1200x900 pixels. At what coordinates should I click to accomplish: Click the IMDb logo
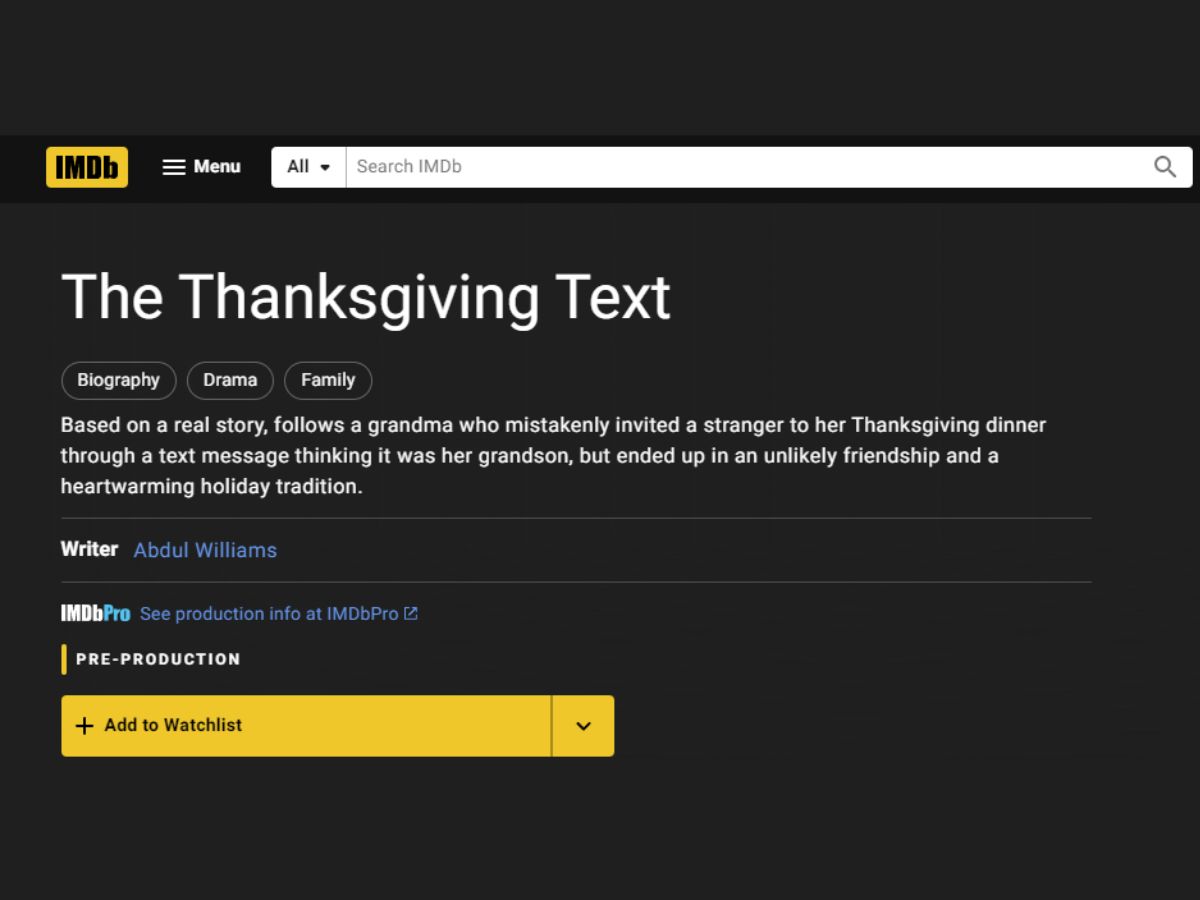(x=87, y=167)
